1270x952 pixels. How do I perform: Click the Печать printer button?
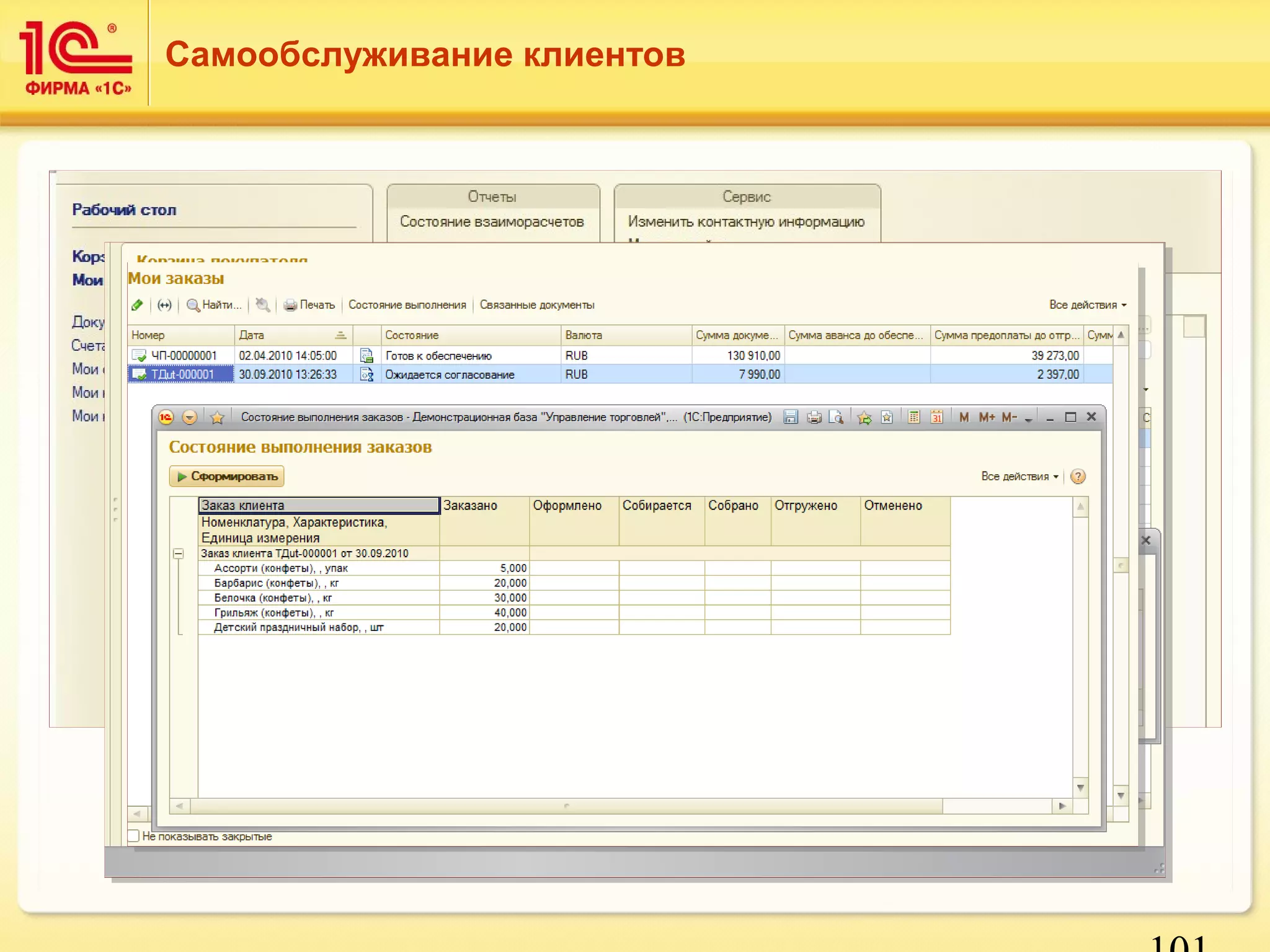[309, 305]
